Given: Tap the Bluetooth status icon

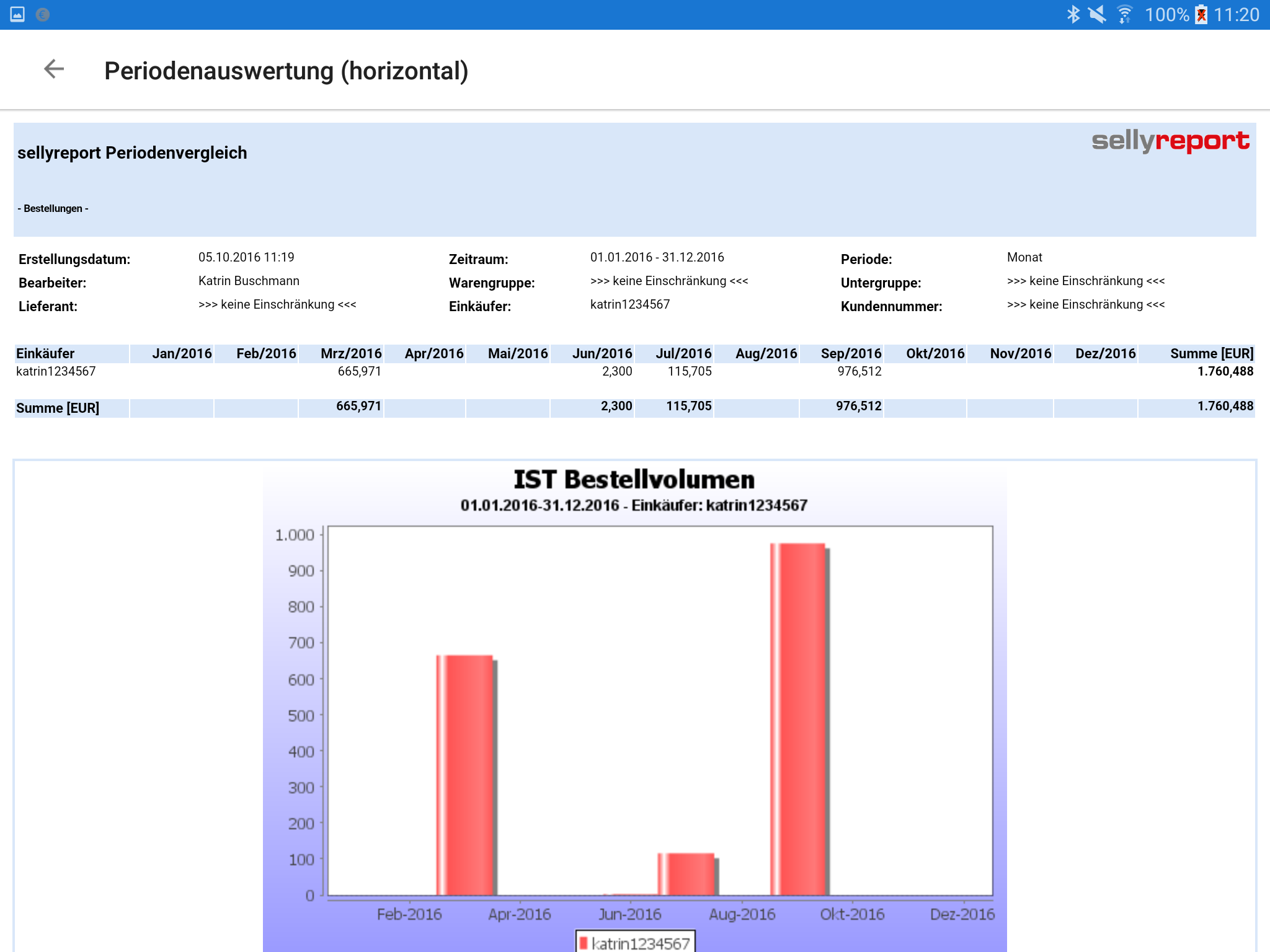Looking at the screenshot, I should tap(1073, 14).
